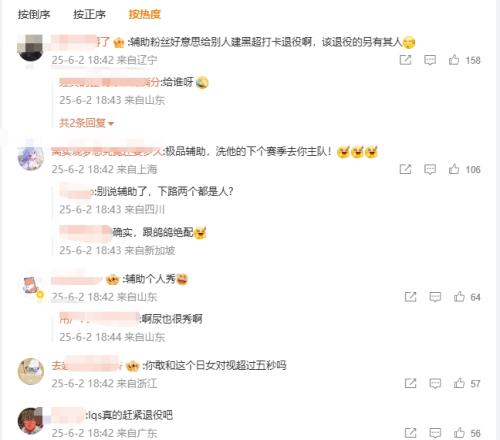Expand 共2条回复 replies
Viewport: 500px width, 440px height.
[86, 123]
